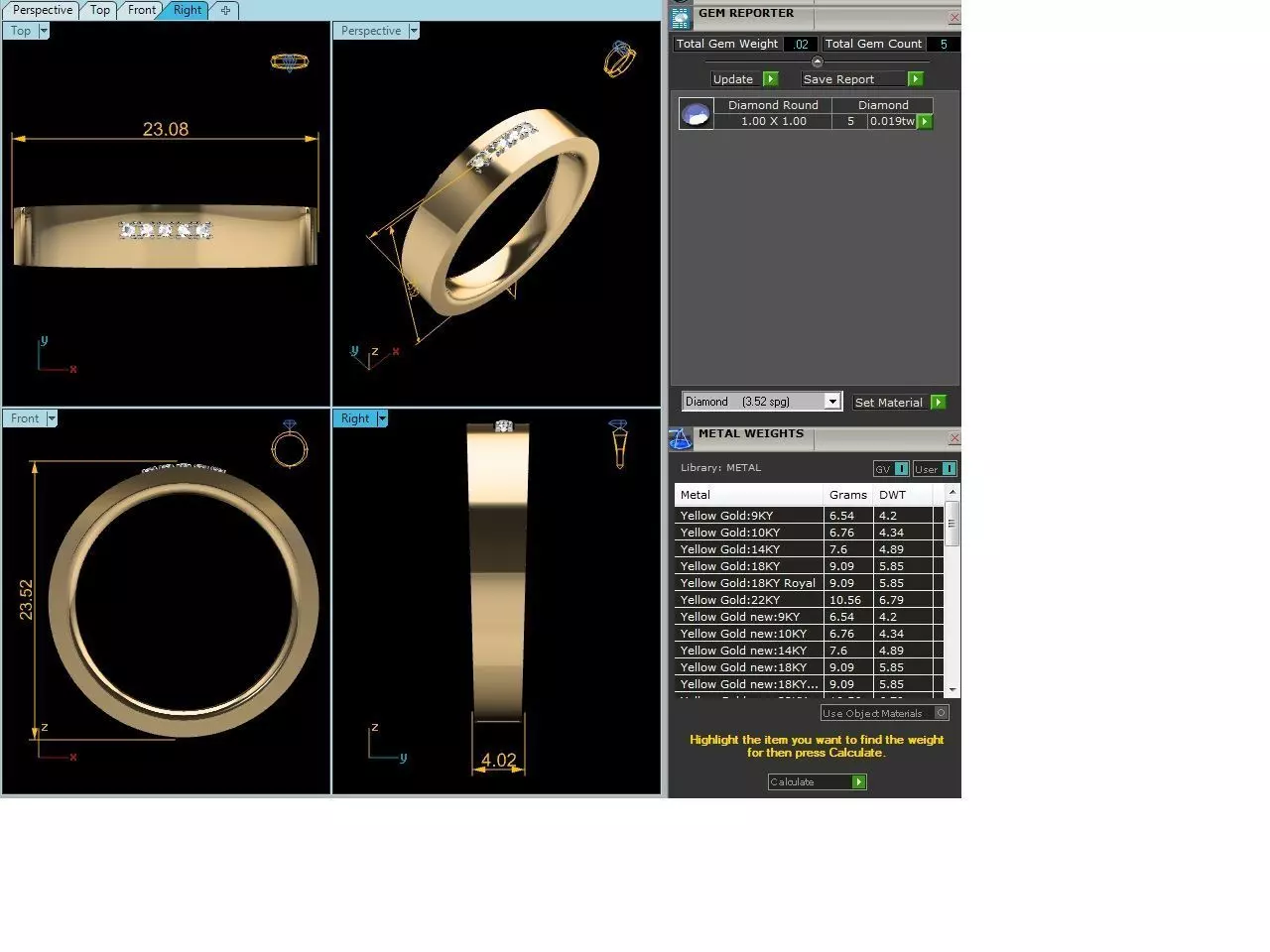
Task: Select the Yellow Gold:18KY row
Action: click(x=809, y=566)
